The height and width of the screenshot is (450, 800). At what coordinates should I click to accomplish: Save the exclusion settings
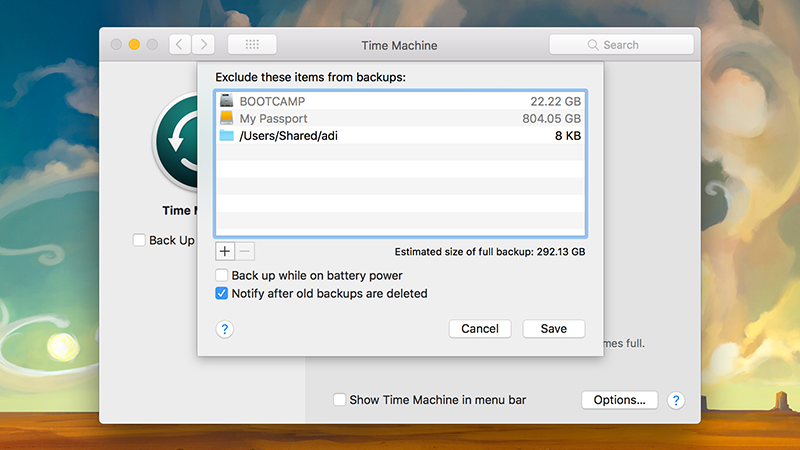(554, 329)
